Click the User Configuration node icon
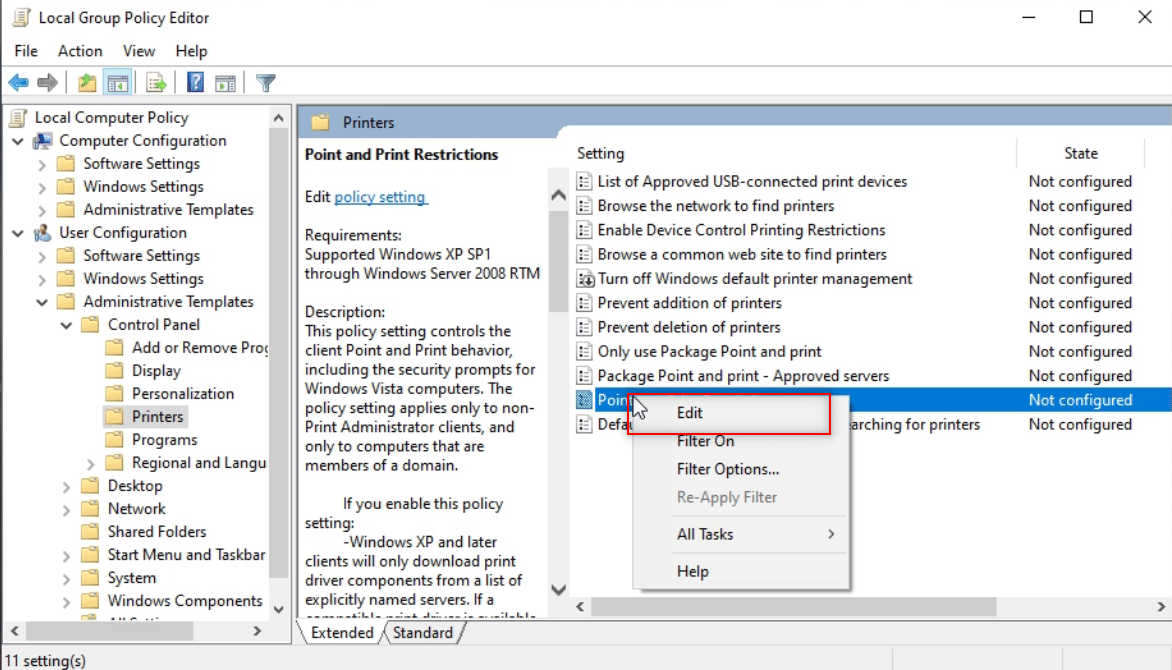 pyautogui.click(x=43, y=233)
